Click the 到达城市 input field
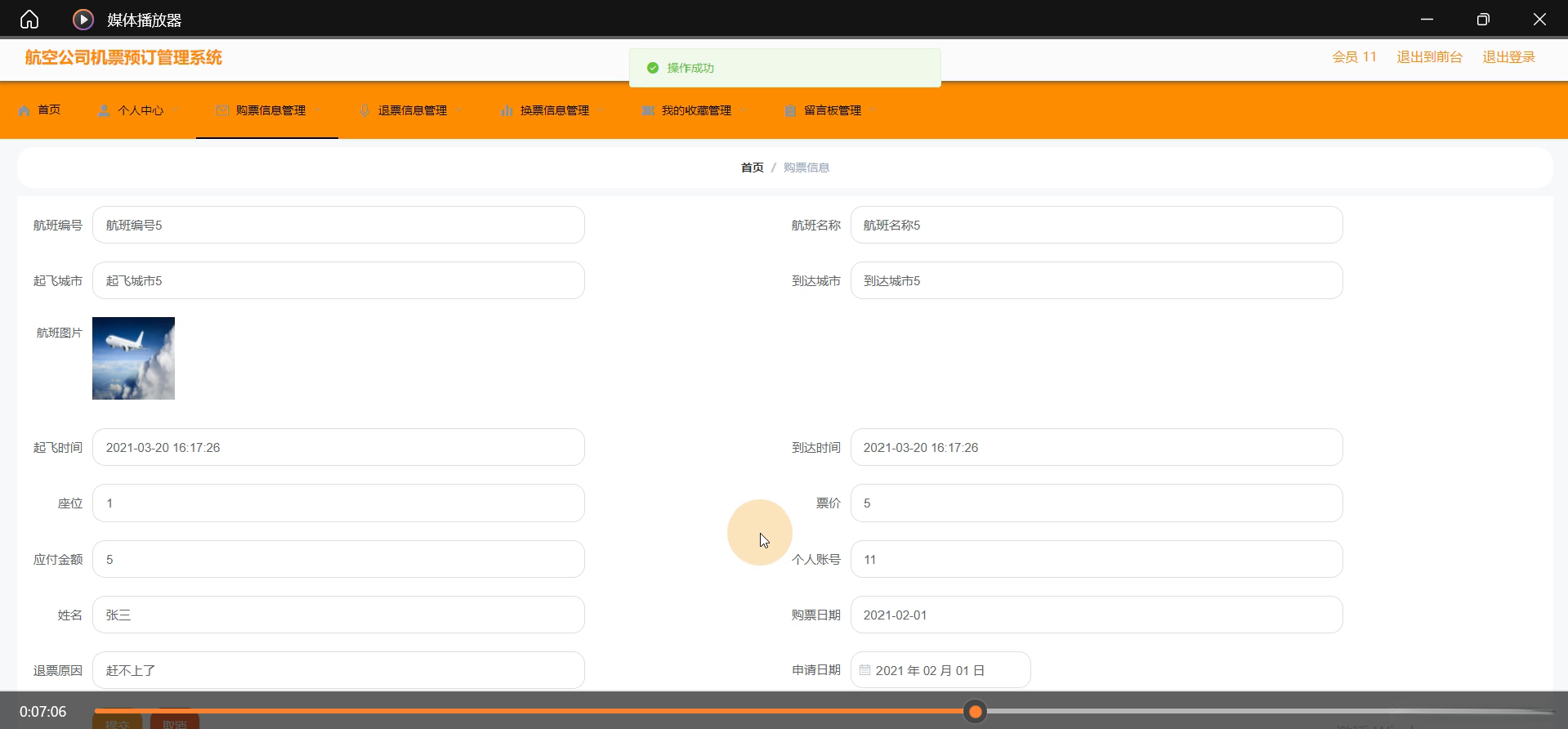 (1097, 280)
